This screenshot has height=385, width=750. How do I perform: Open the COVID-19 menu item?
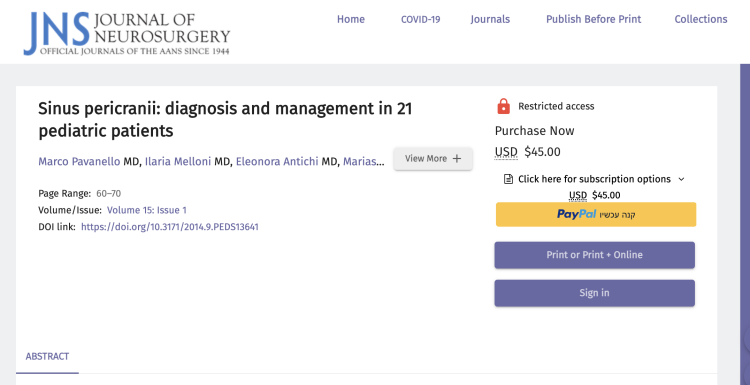420,19
